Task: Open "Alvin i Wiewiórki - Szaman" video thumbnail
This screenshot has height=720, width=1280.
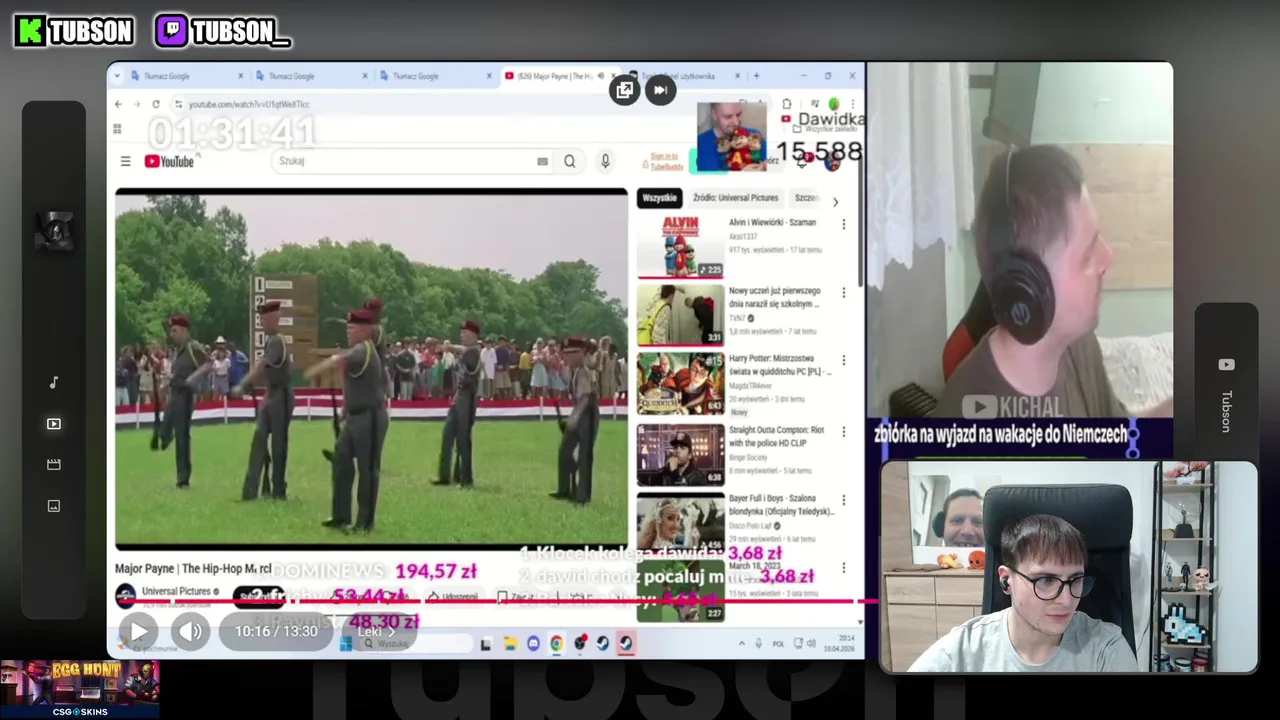Action: [x=681, y=246]
